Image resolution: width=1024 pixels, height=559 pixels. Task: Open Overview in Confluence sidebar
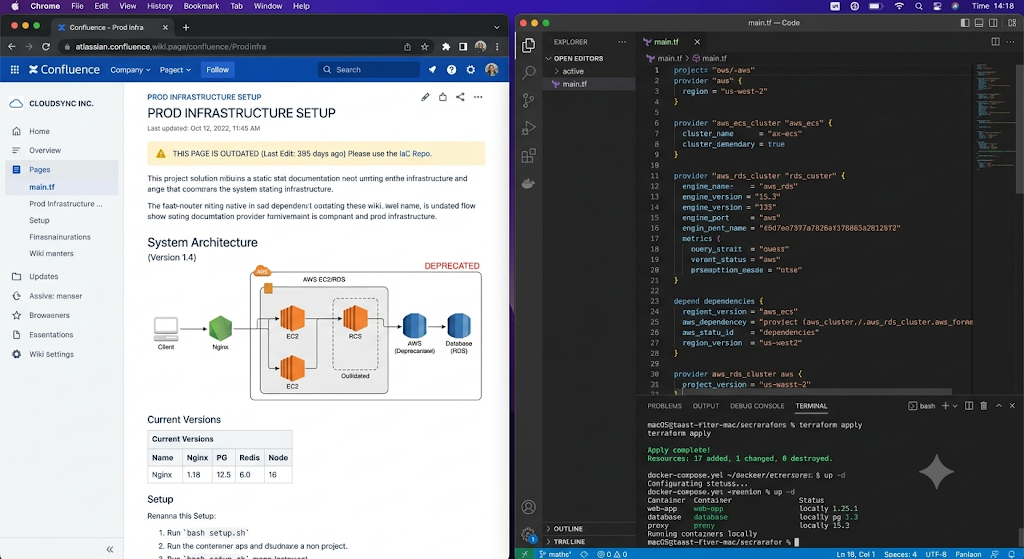pyautogui.click(x=44, y=150)
